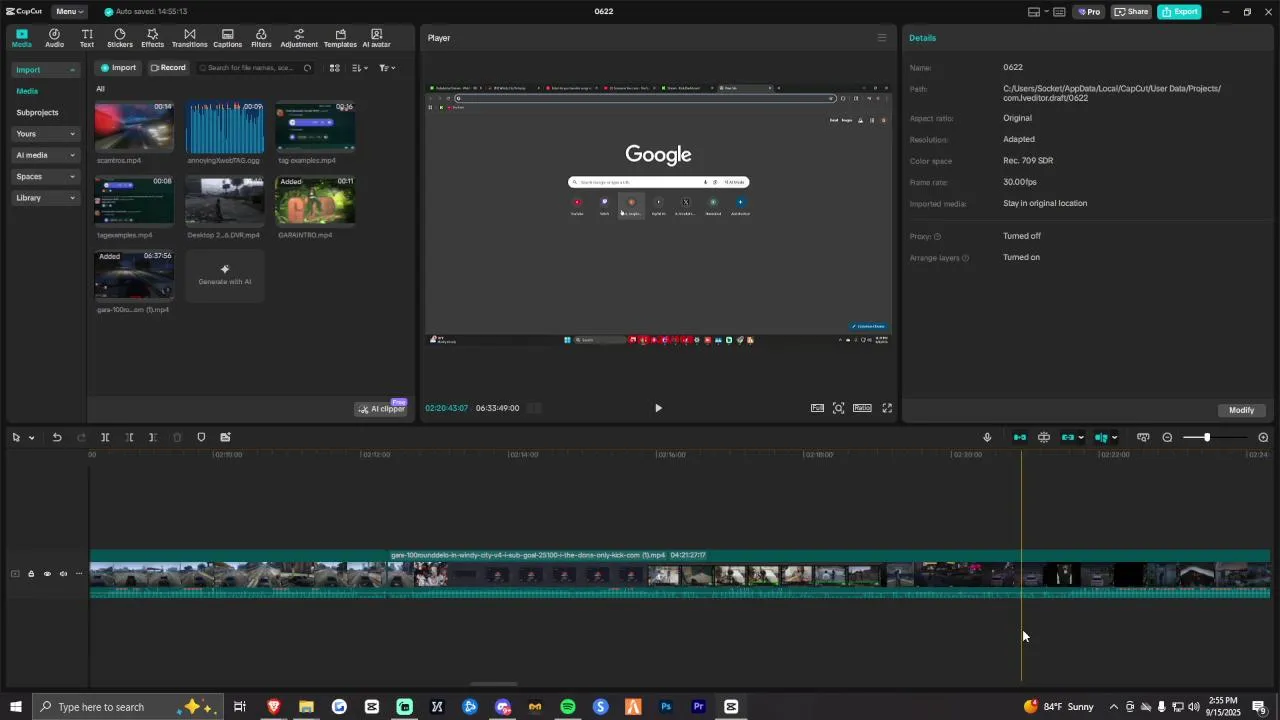Select the annoyingXwebTAG.ogg audio clip

(225, 127)
